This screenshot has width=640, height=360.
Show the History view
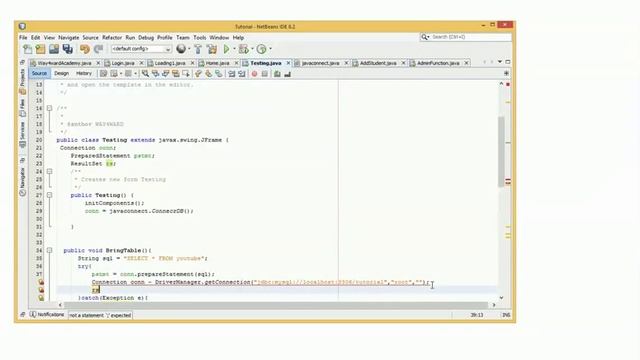[x=84, y=73]
